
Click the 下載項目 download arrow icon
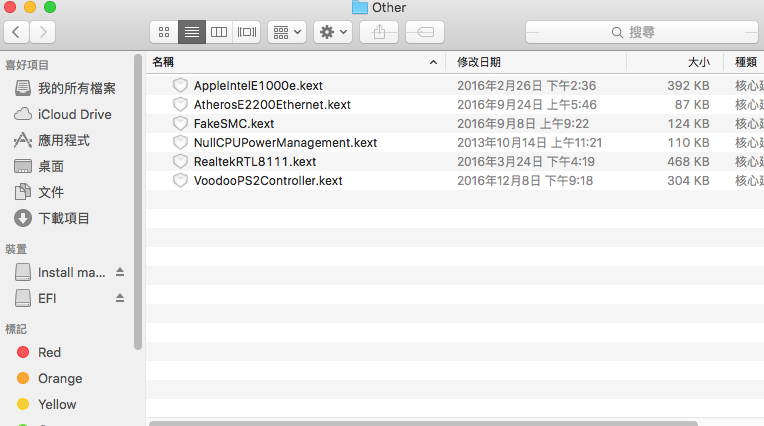click(23, 218)
